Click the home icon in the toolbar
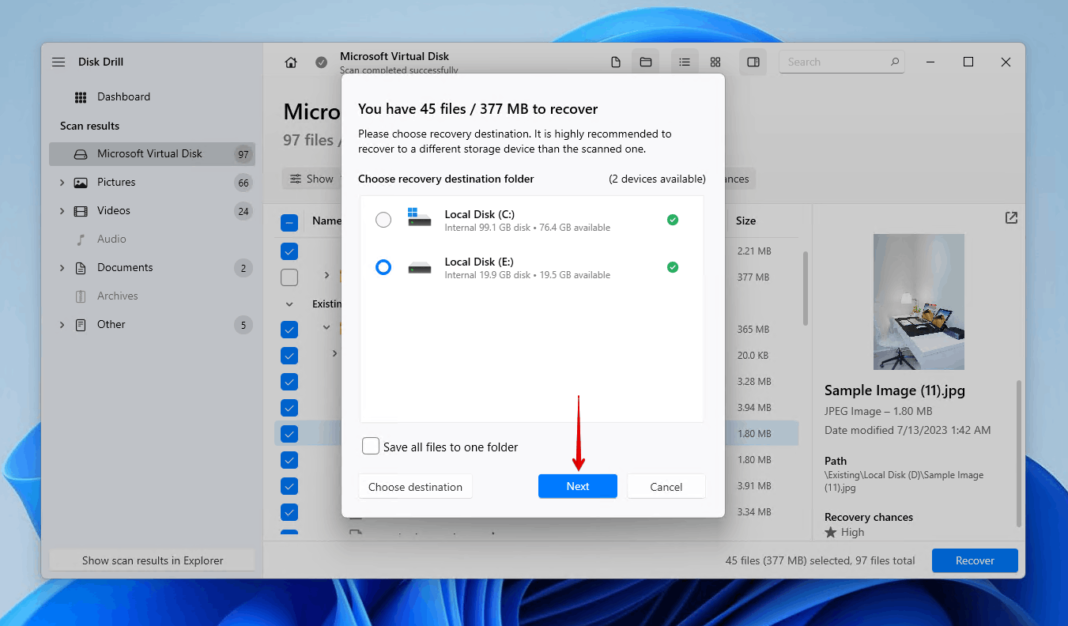The height and width of the screenshot is (626, 1068). point(290,61)
